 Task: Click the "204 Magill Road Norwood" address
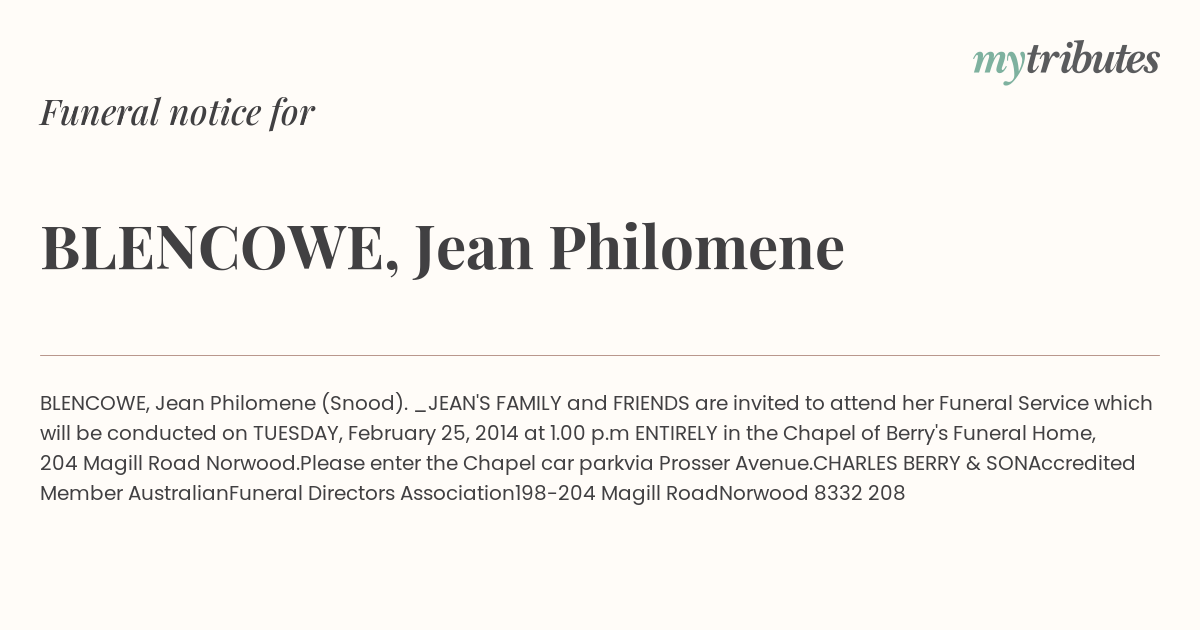coord(169,463)
